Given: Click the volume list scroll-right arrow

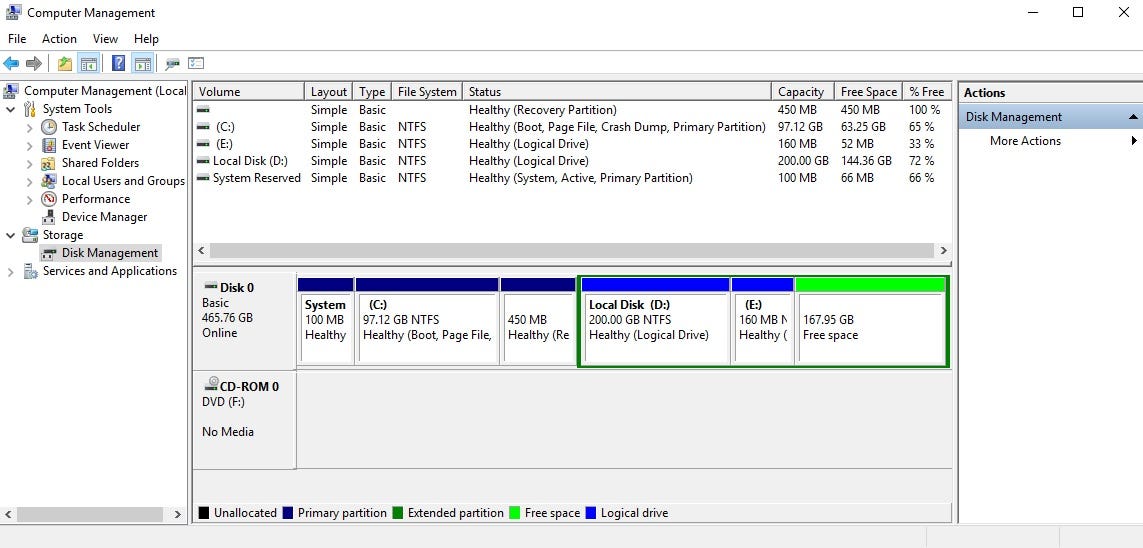Looking at the screenshot, I should pyautogui.click(x=943, y=251).
